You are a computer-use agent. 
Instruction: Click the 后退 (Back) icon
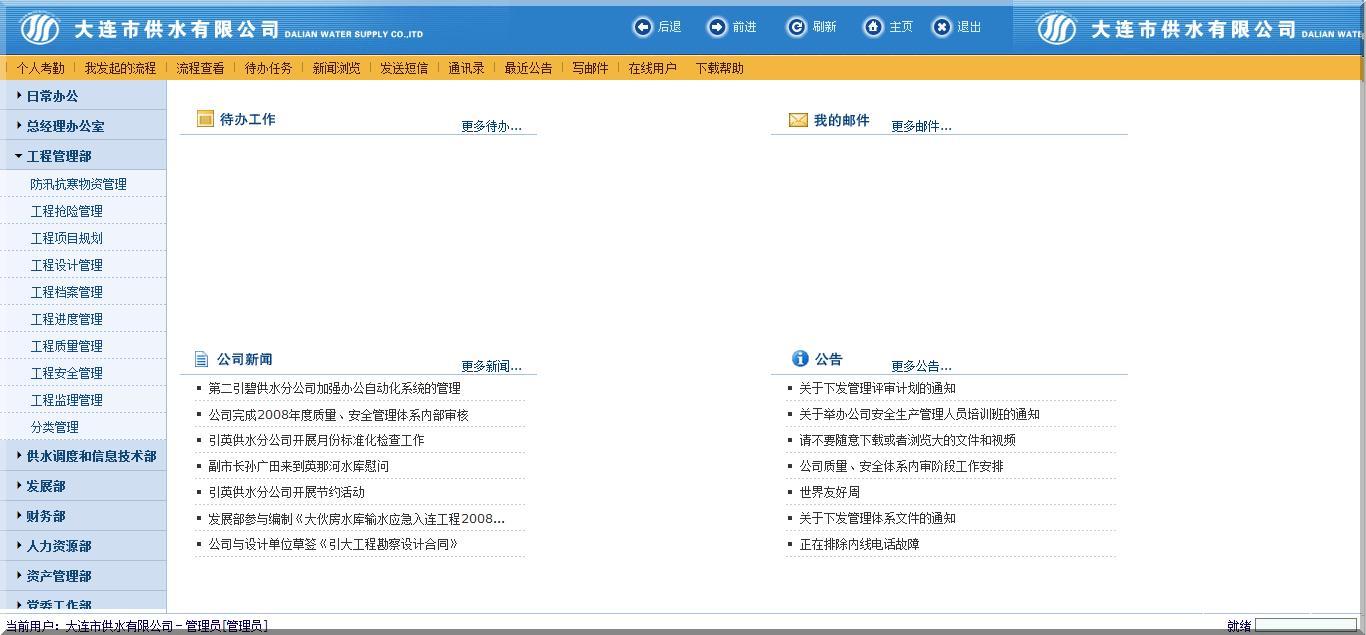[643, 27]
